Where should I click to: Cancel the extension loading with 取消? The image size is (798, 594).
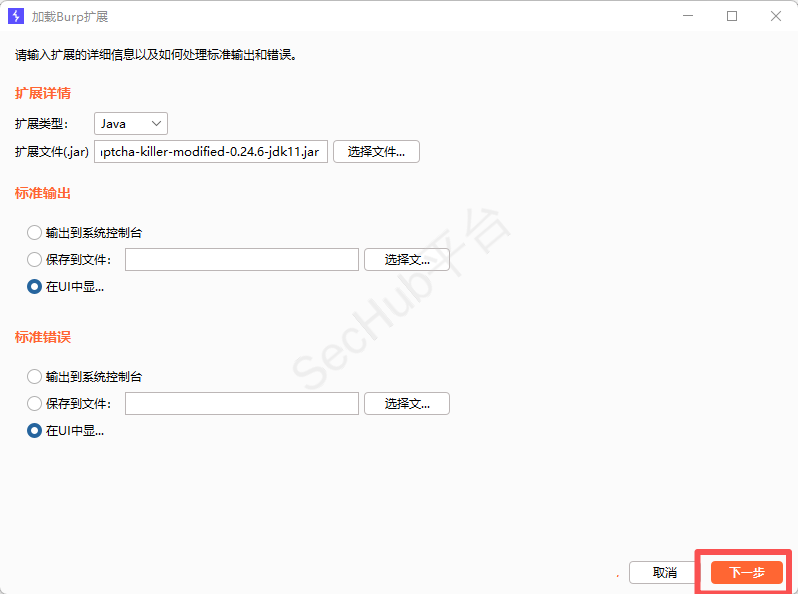pyautogui.click(x=664, y=573)
